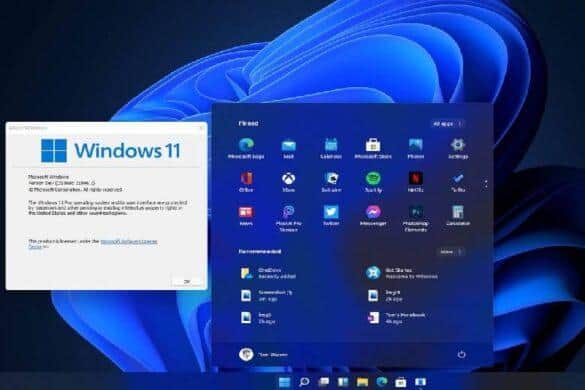Click the power button in Start menu

(462, 354)
